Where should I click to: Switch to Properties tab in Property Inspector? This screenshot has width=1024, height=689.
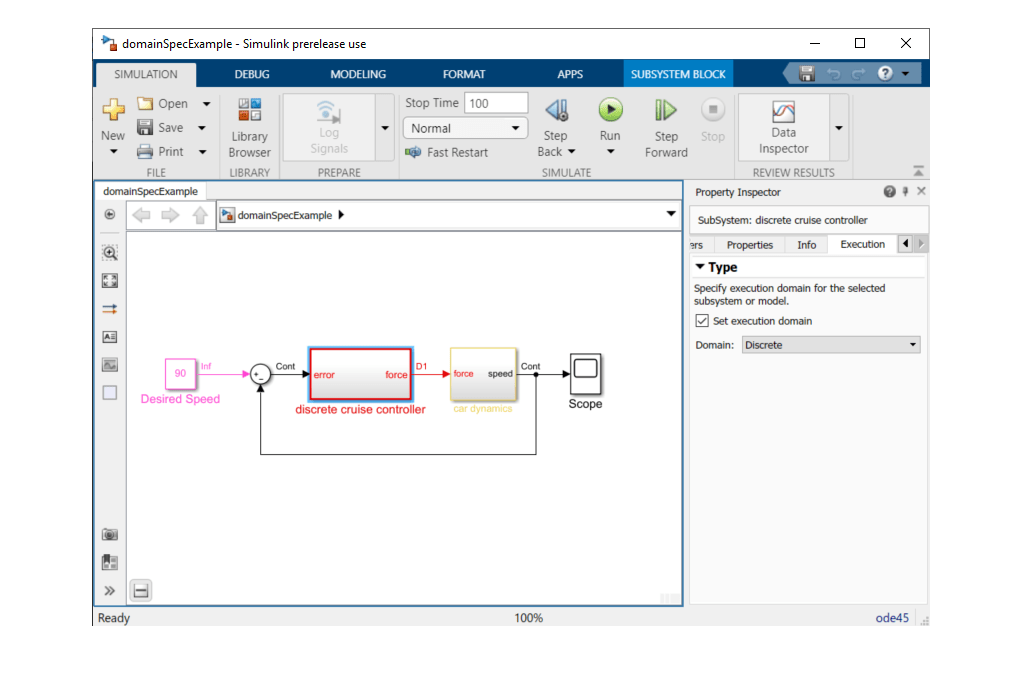(x=750, y=245)
